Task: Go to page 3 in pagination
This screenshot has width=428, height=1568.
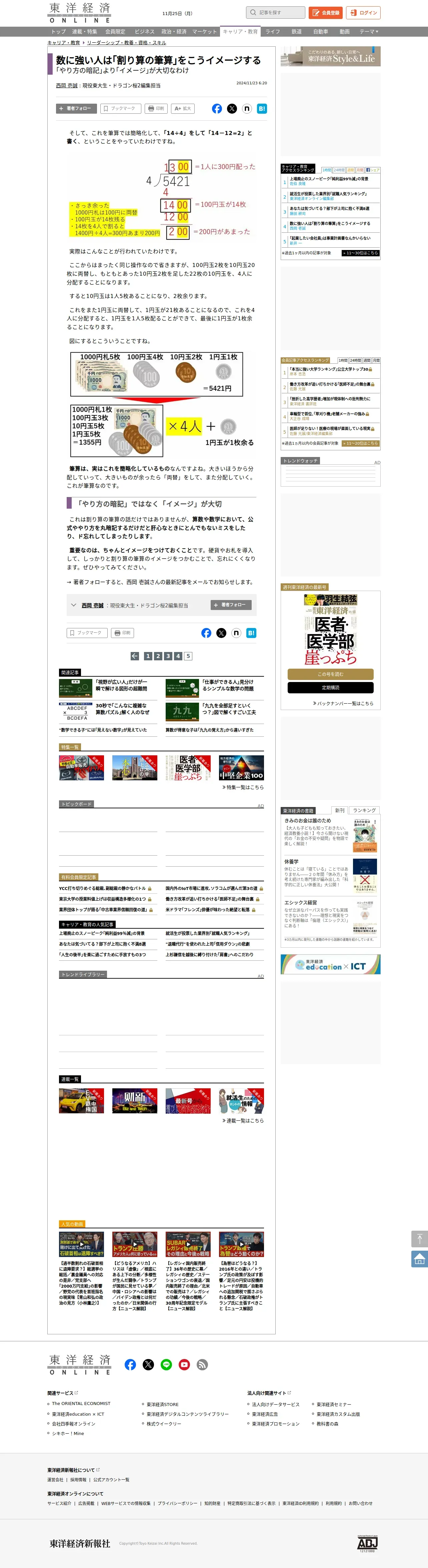Action: [x=168, y=656]
